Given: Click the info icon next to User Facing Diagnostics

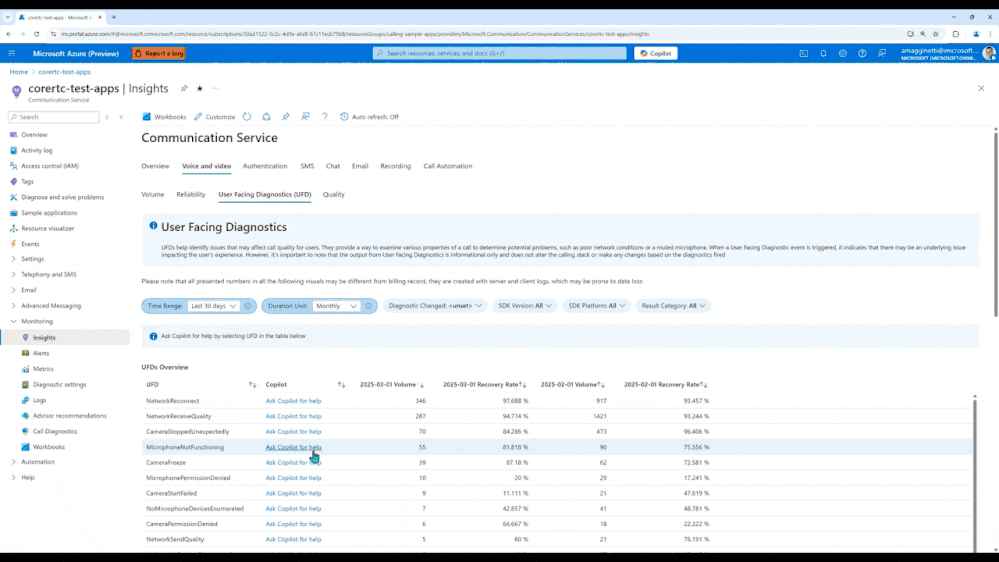Looking at the screenshot, I should [153, 226].
